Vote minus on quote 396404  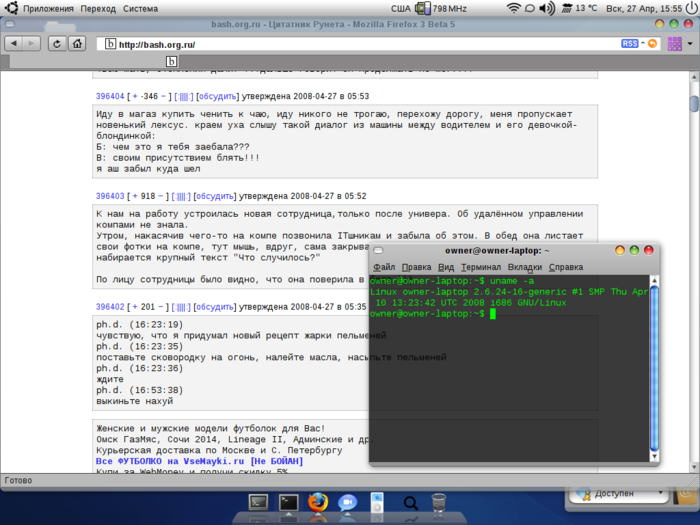(163, 96)
